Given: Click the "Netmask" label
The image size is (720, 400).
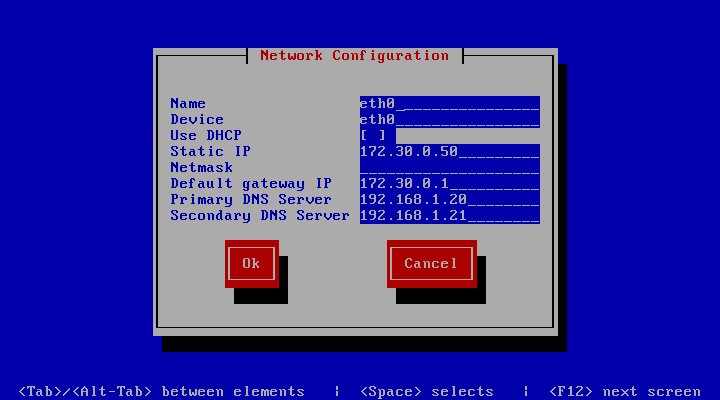Looking at the screenshot, I should tap(202, 168).
